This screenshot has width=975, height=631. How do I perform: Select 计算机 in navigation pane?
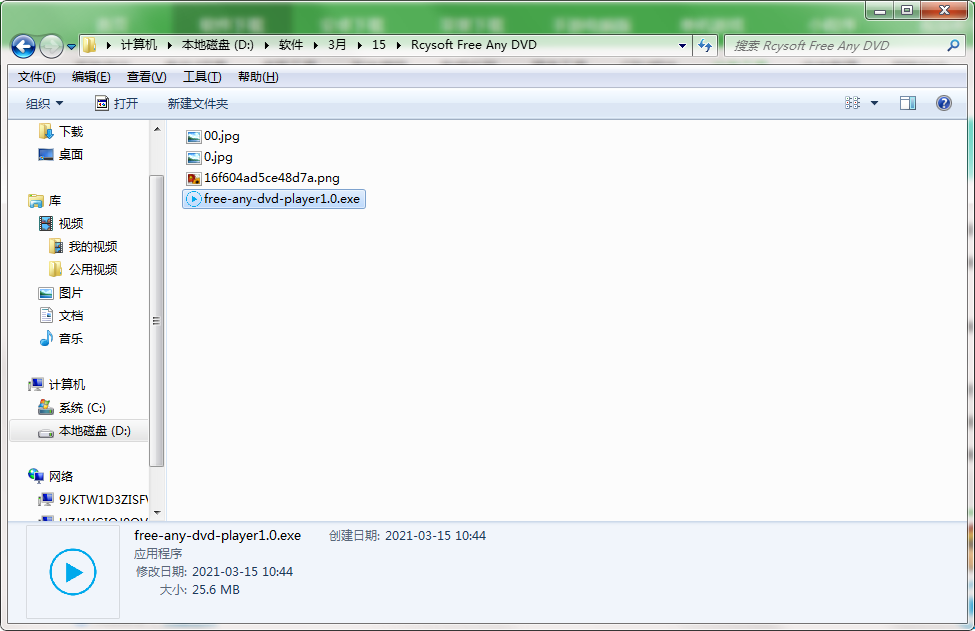(57, 384)
